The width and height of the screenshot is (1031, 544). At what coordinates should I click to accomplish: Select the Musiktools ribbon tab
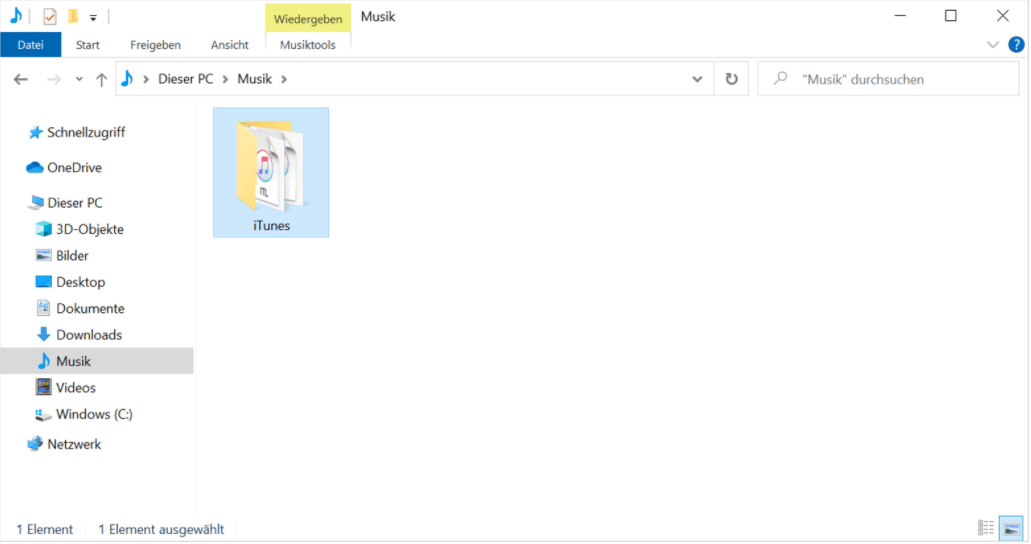click(308, 45)
